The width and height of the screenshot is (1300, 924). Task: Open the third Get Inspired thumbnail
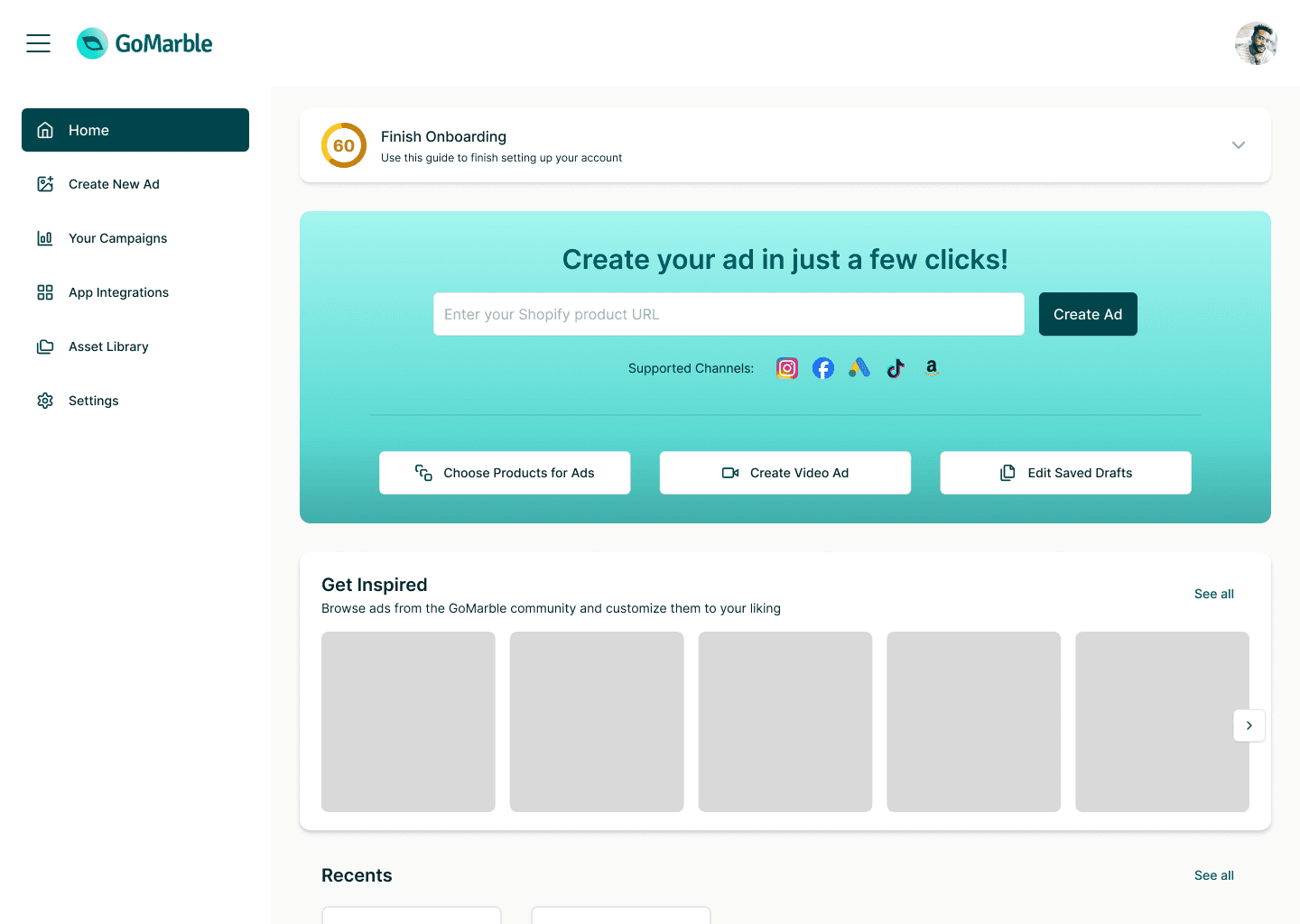[x=785, y=722]
